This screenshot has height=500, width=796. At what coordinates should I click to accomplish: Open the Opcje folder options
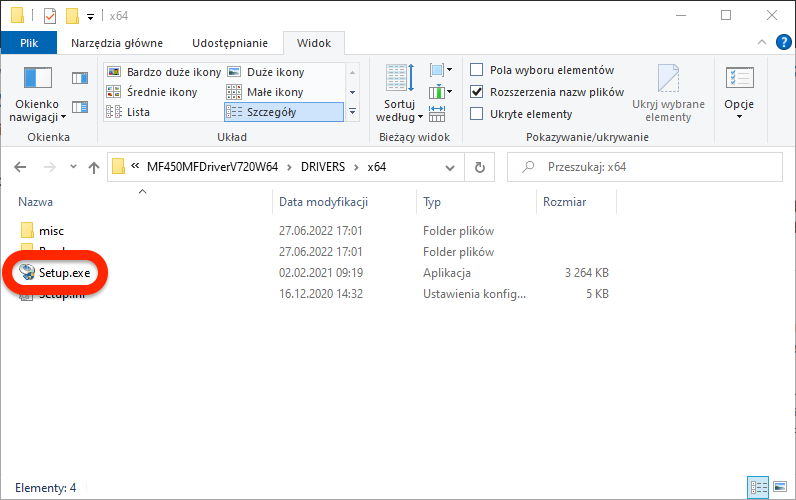tap(739, 94)
